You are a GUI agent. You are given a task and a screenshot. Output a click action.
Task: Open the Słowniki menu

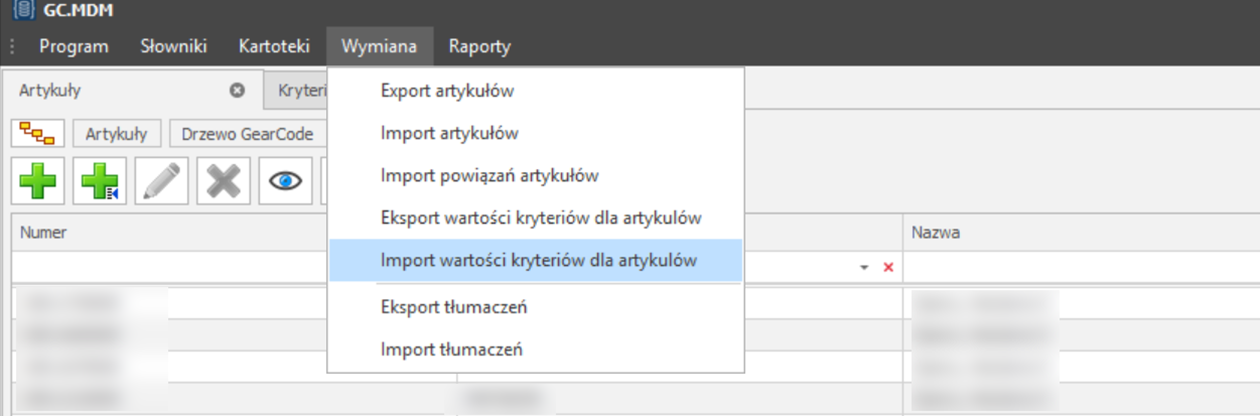(x=174, y=46)
